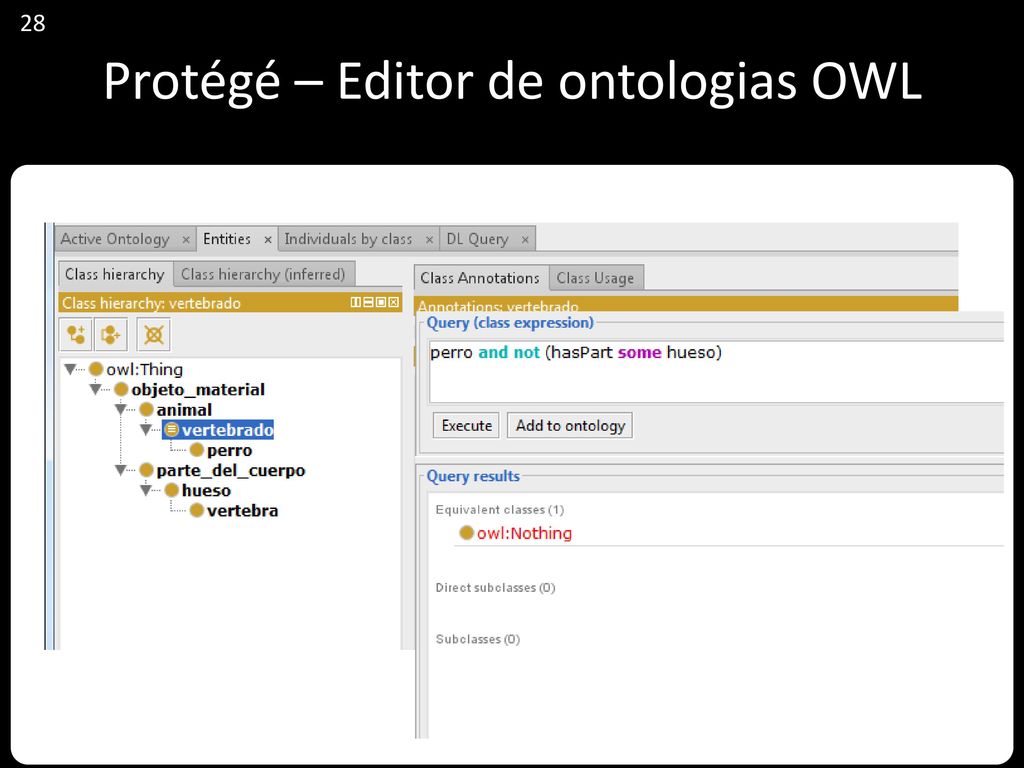Click the objeto_material class circle icon

point(121,390)
